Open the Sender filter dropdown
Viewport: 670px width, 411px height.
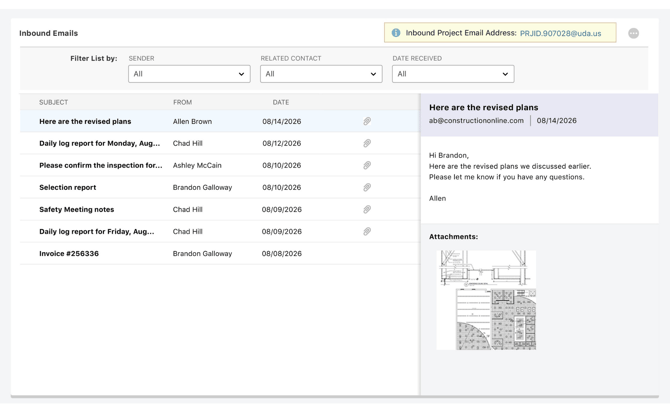point(189,74)
